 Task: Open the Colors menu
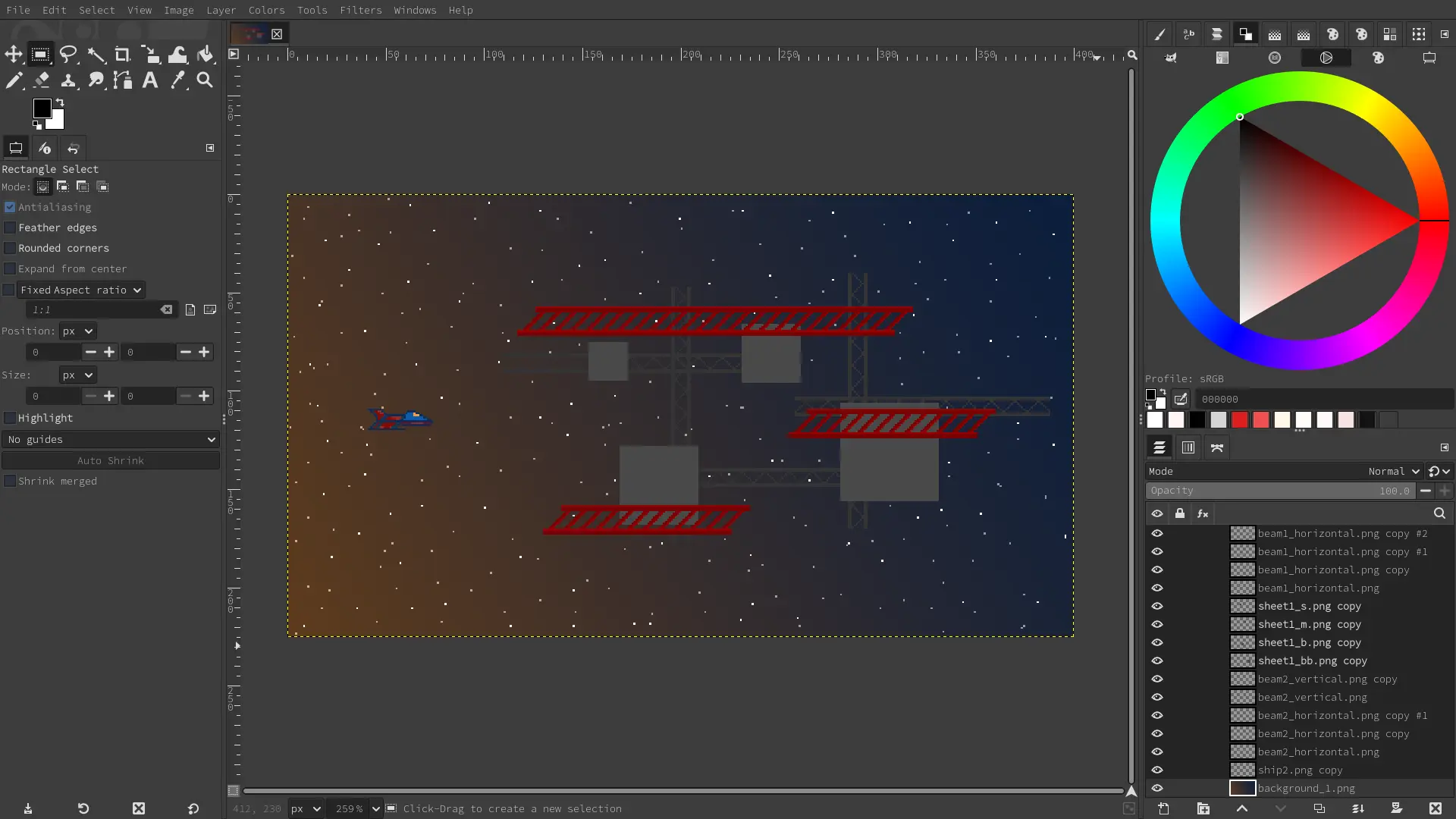(x=265, y=10)
